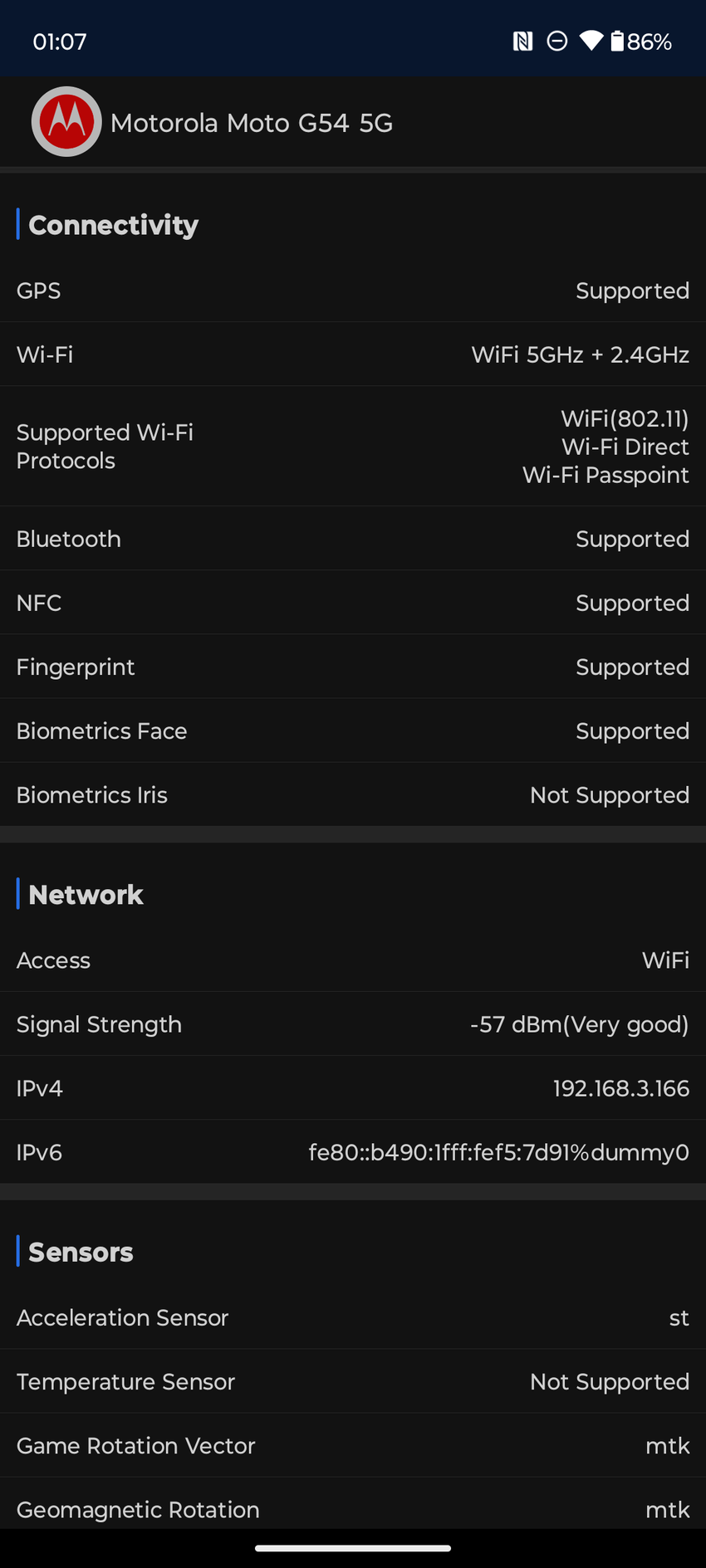
Task: Select the IPv4 address 192.168.3.166
Action: click(620, 1088)
